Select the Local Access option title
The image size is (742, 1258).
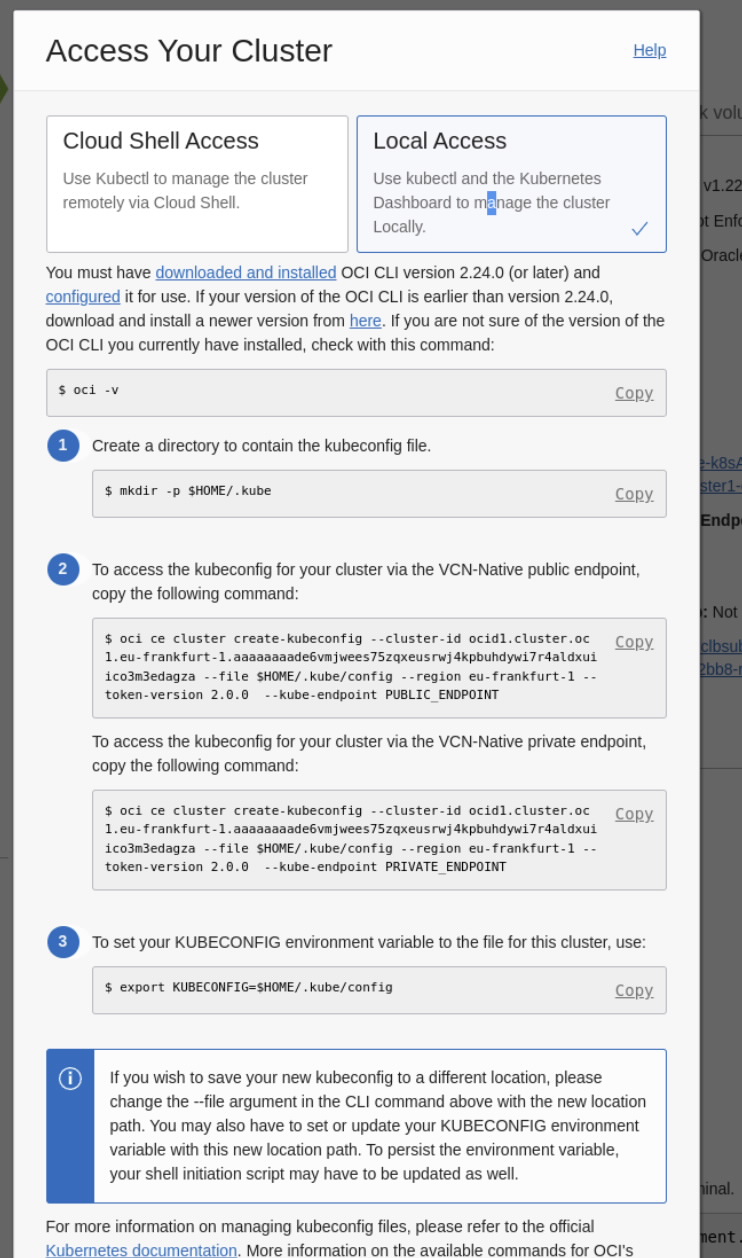(x=440, y=141)
